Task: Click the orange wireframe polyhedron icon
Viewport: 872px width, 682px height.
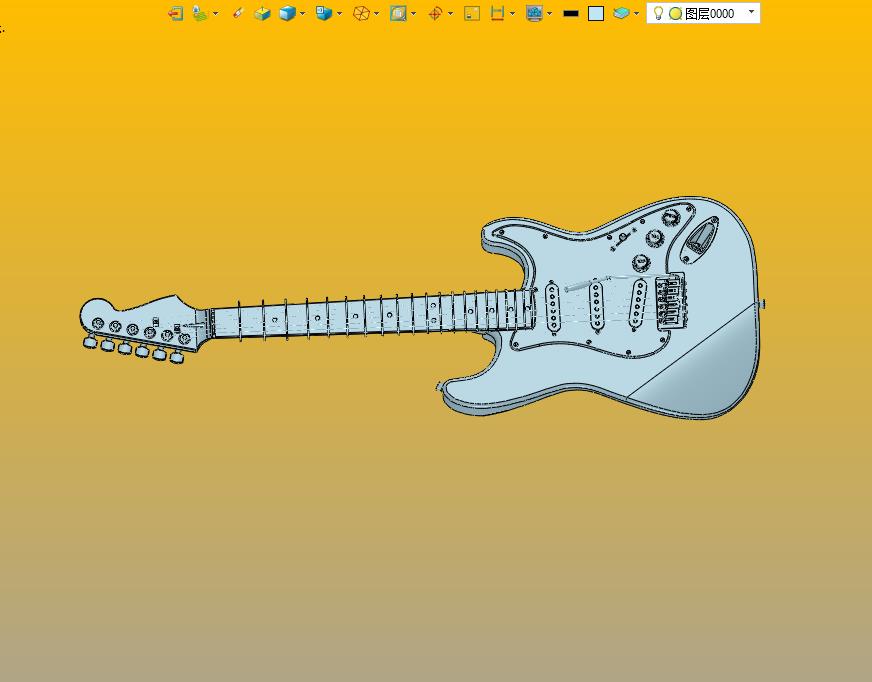Action: click(361, 13)
